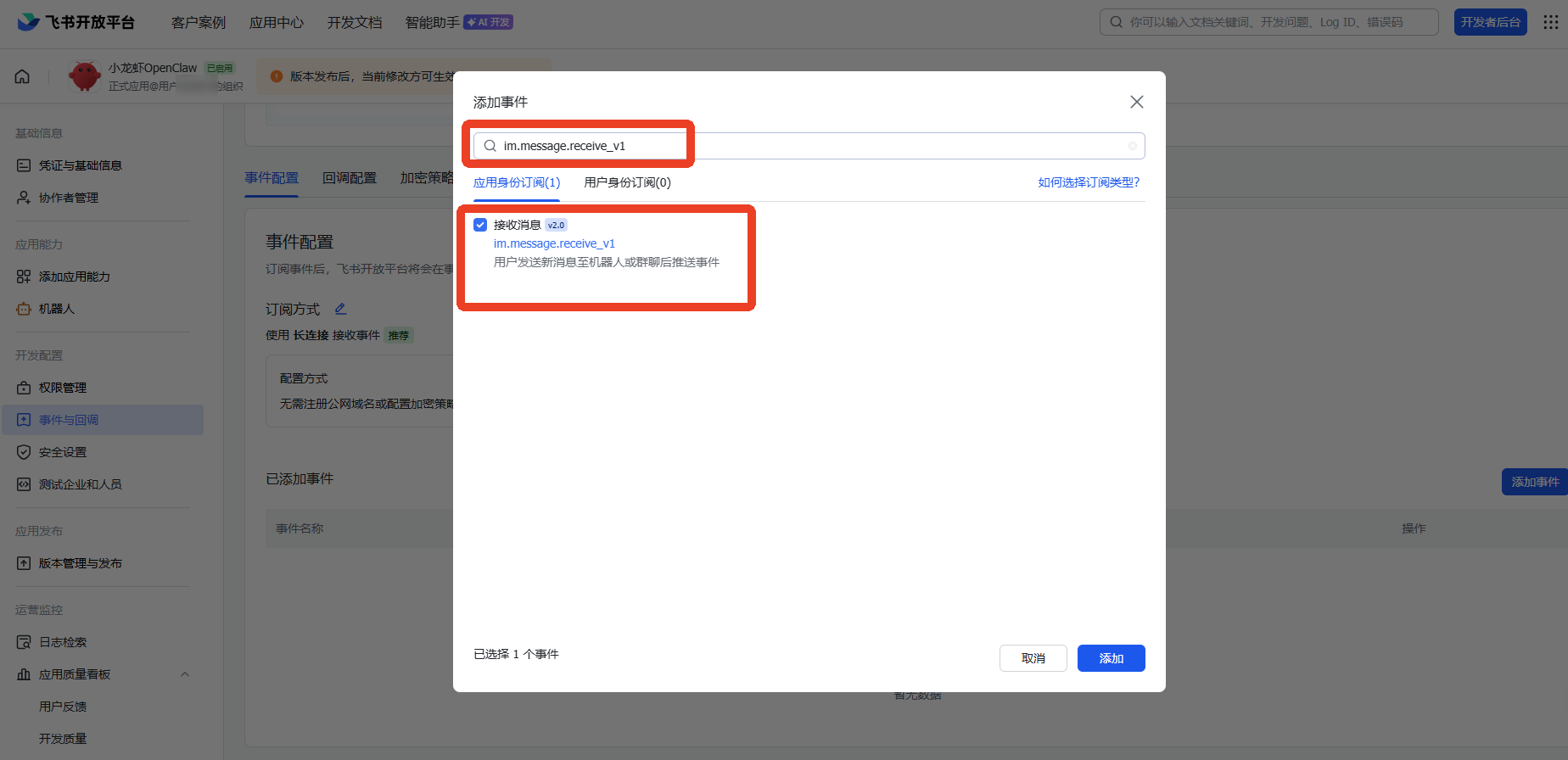
Task: Open the apps grid icon at top right
Action: [x=1550, y=22]
